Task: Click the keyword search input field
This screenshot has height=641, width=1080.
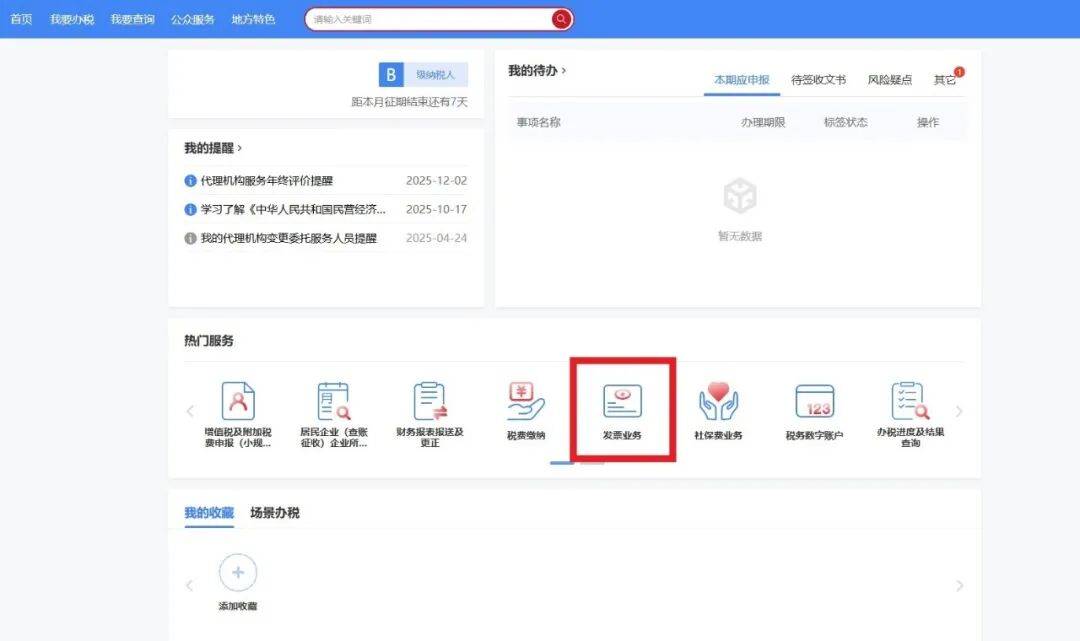Action: coord(428,19)
